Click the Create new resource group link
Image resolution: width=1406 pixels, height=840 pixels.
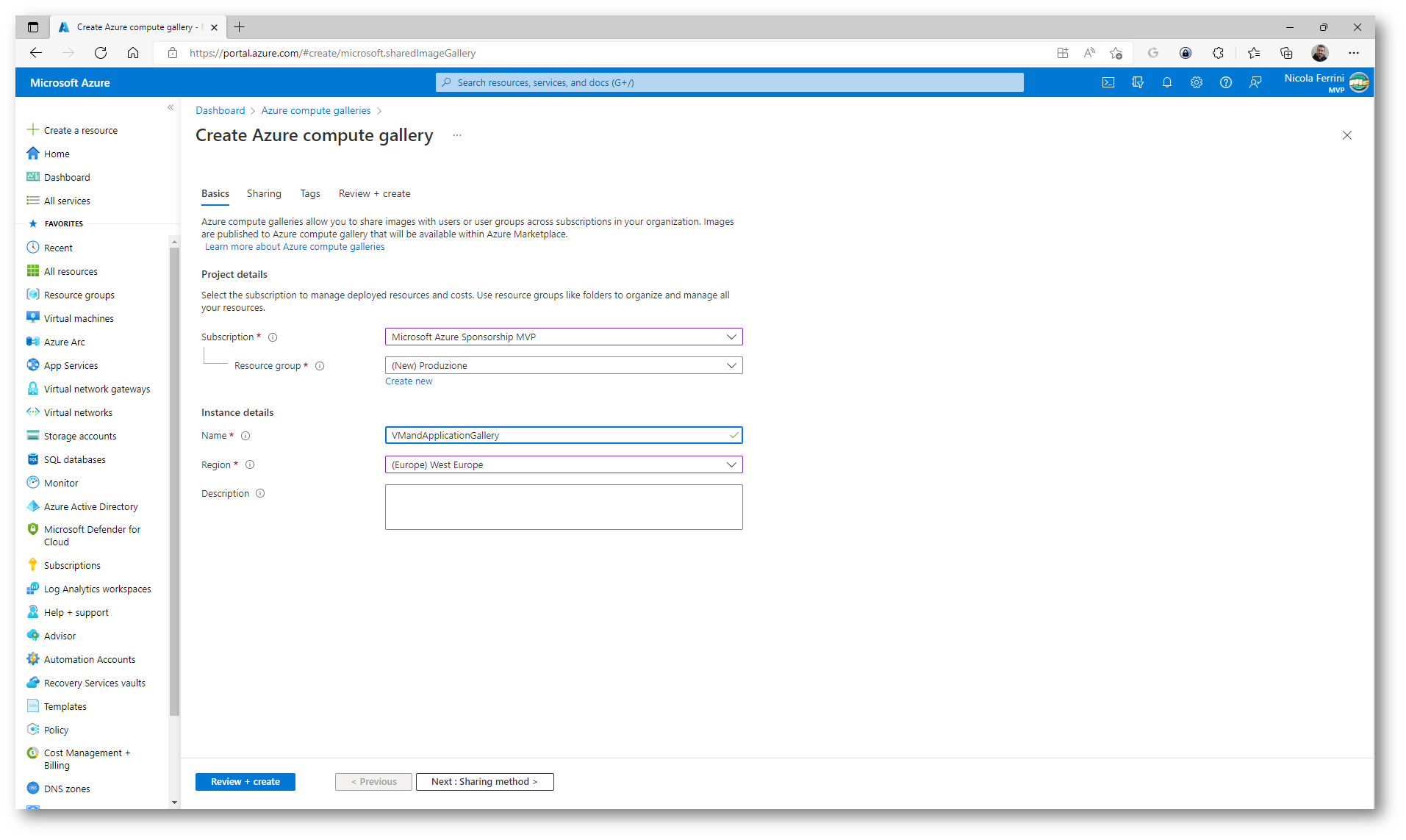409,381
